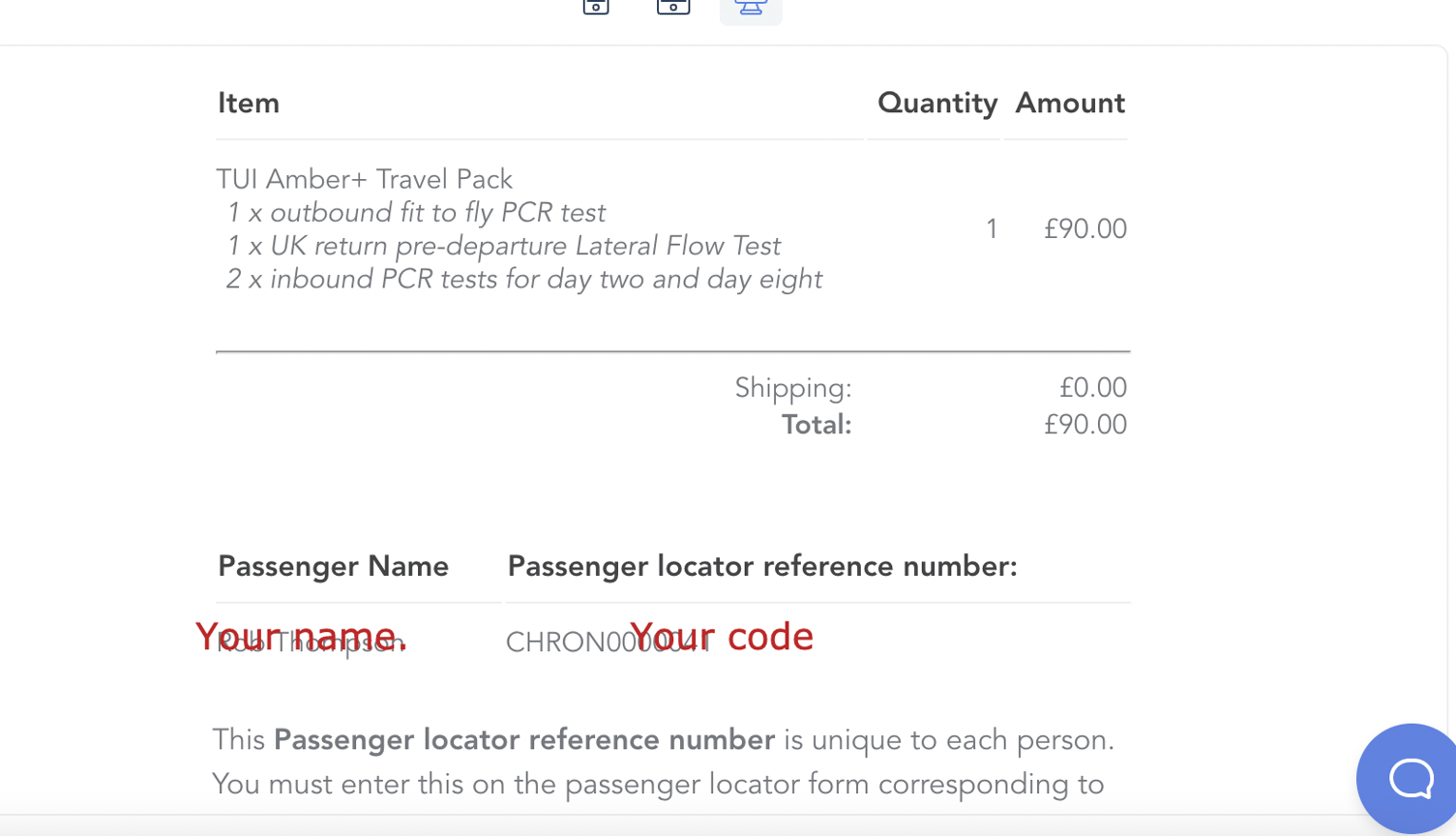Select TUI Amber+ Travel Pack title
This screenshot has width=1456, height=836.
click(364, 179)
